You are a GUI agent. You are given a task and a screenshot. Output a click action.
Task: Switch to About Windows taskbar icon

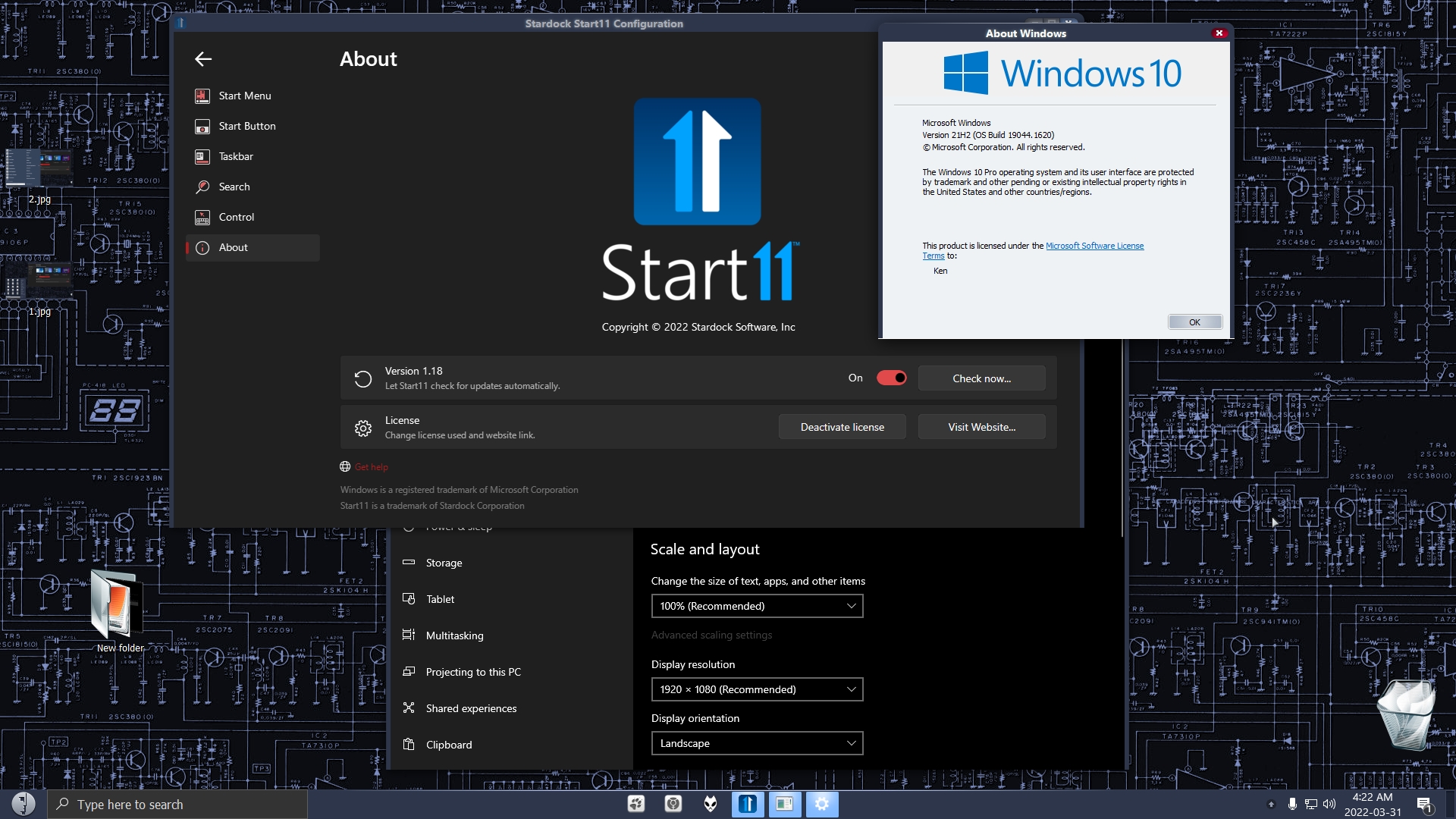[784, 804]
